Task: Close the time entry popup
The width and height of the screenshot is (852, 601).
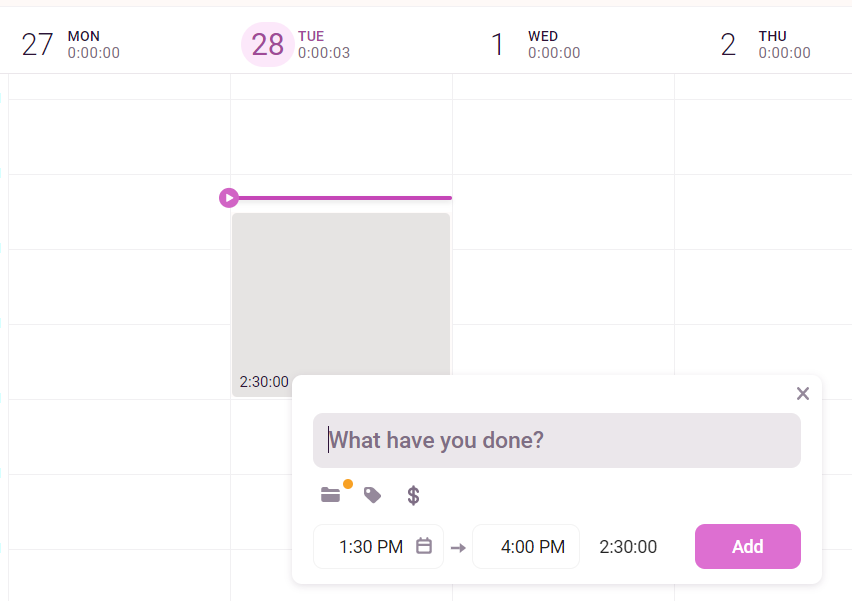Action: point(803,393)
